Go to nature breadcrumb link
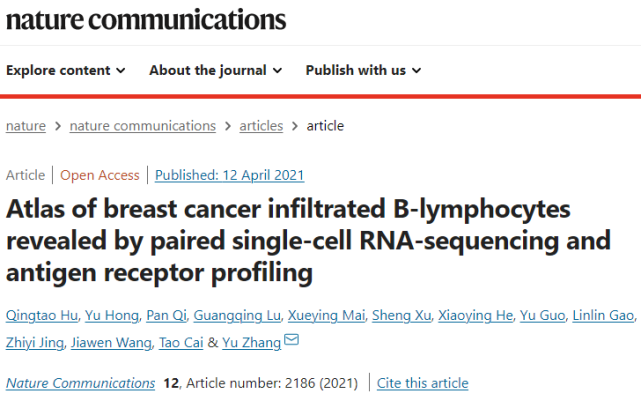This screenshot has width=641, height=401. pos(26,126)
